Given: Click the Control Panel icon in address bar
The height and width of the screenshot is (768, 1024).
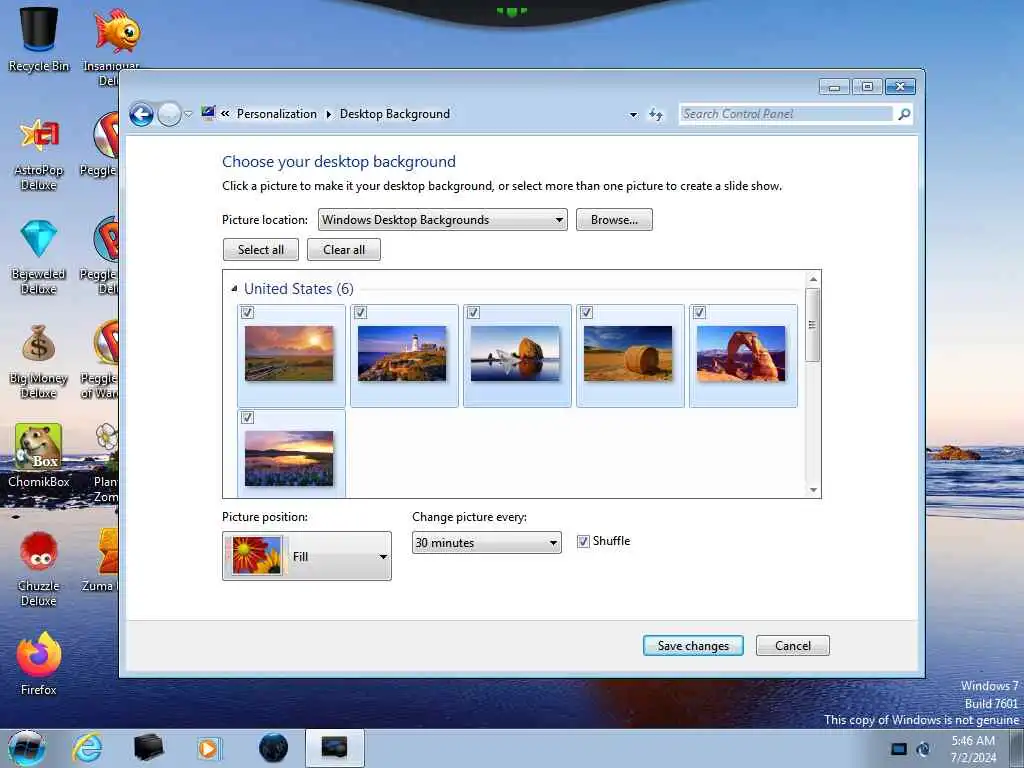Looking at the screenshot, I should (x=208, y=113).
